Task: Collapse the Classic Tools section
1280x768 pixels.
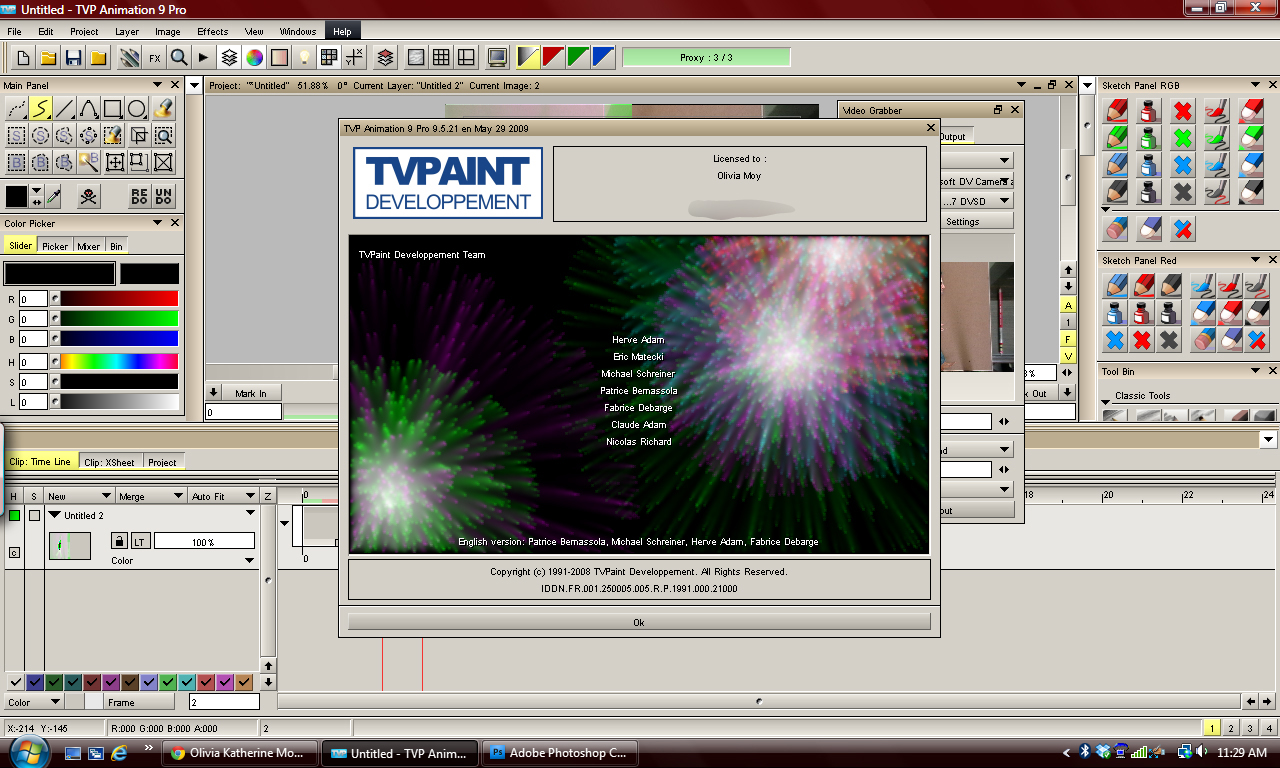Action: (x=1107, y=402)
